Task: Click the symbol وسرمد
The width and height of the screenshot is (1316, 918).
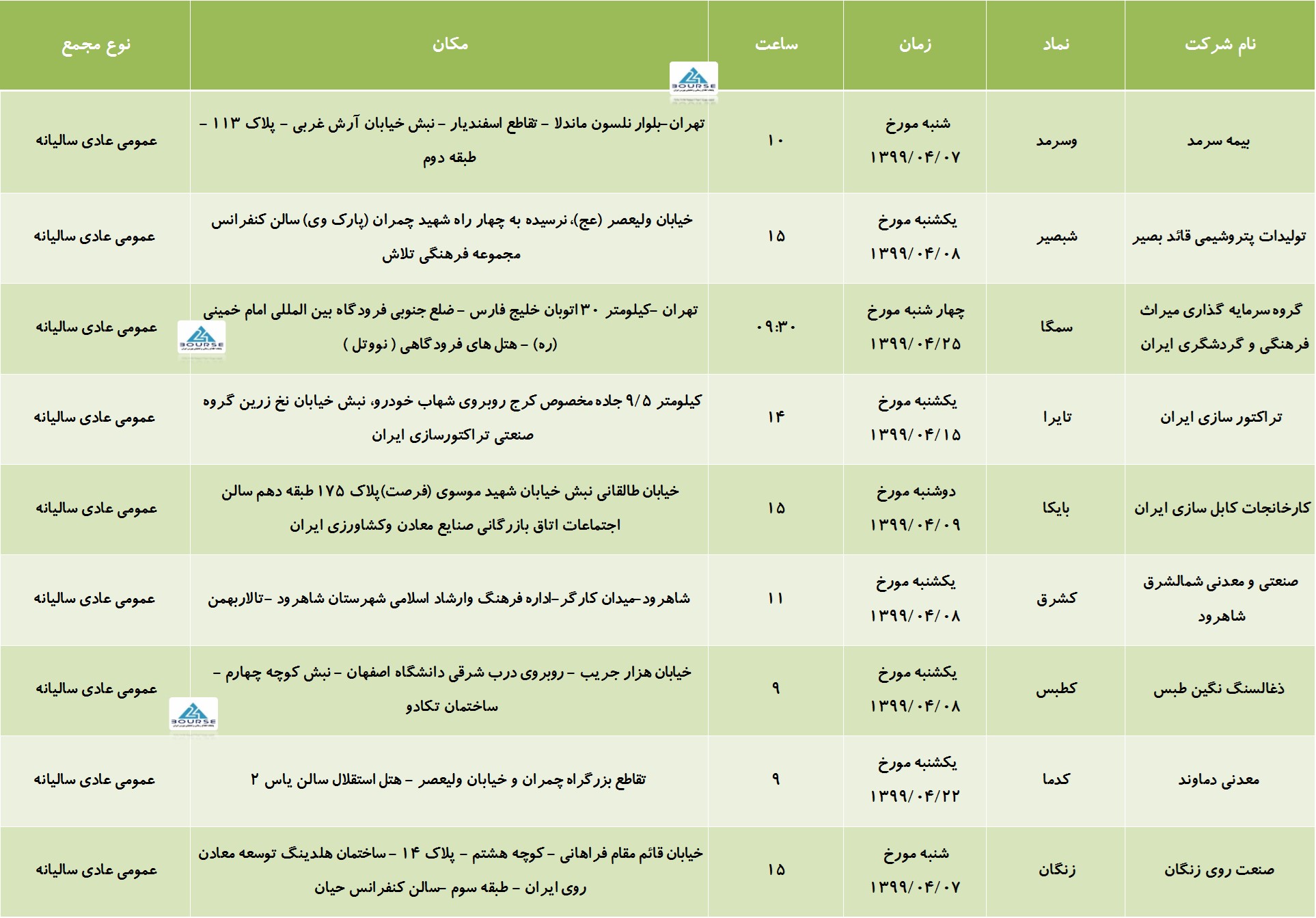Action: [1056, 141]
